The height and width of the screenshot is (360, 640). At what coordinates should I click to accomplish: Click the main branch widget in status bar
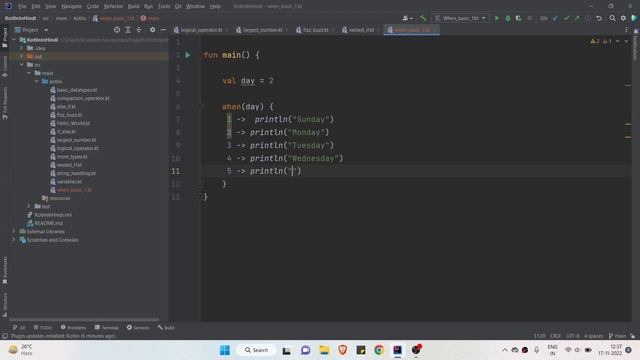[x=617, y=336]
